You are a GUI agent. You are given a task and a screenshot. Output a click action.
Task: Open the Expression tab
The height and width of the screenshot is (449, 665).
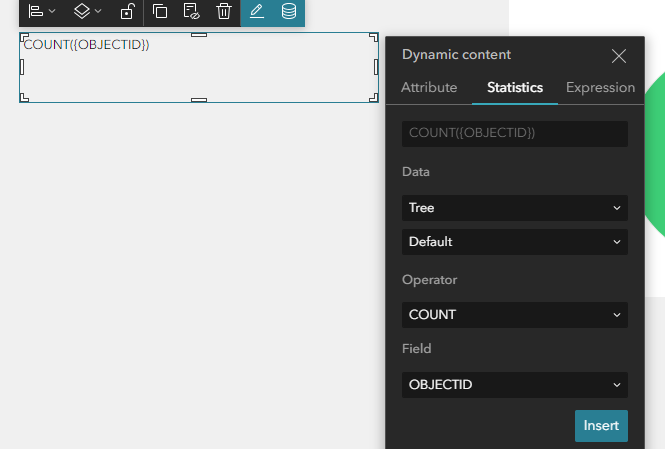[x=600, y=87]
